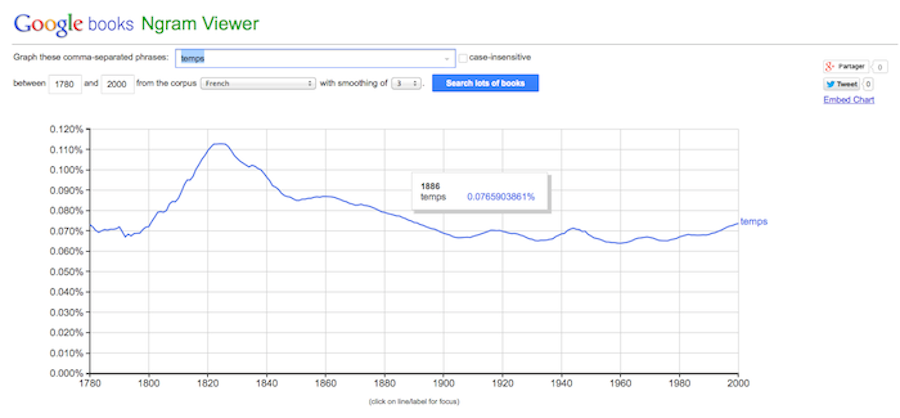The height and width of the screenshot is (418, 900).
Task: Enable the case-insensitive checkbox
Action: 463,59
